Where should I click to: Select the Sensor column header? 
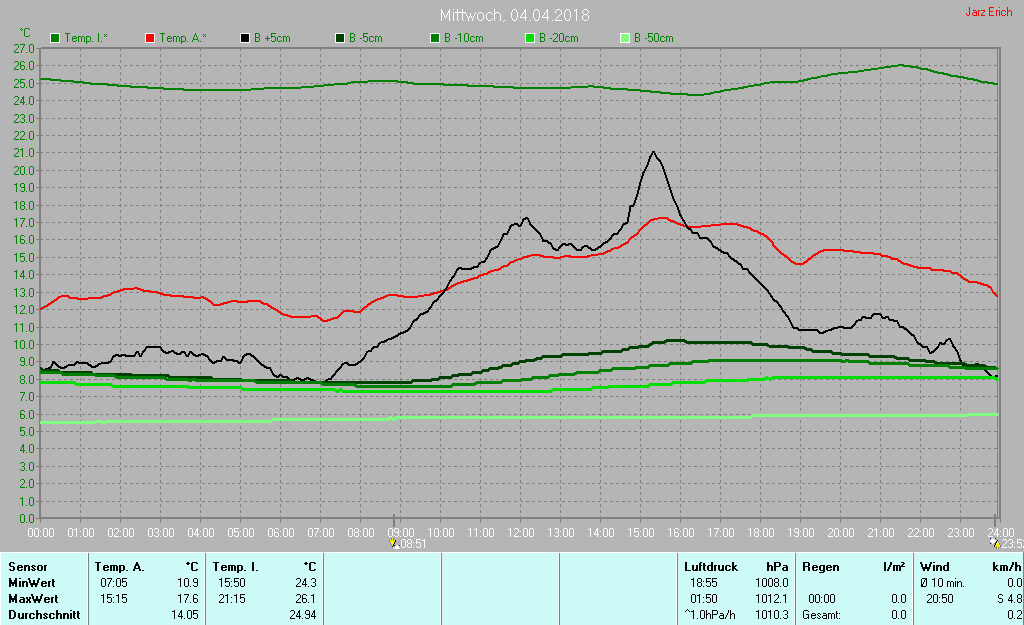click(27, 566)
